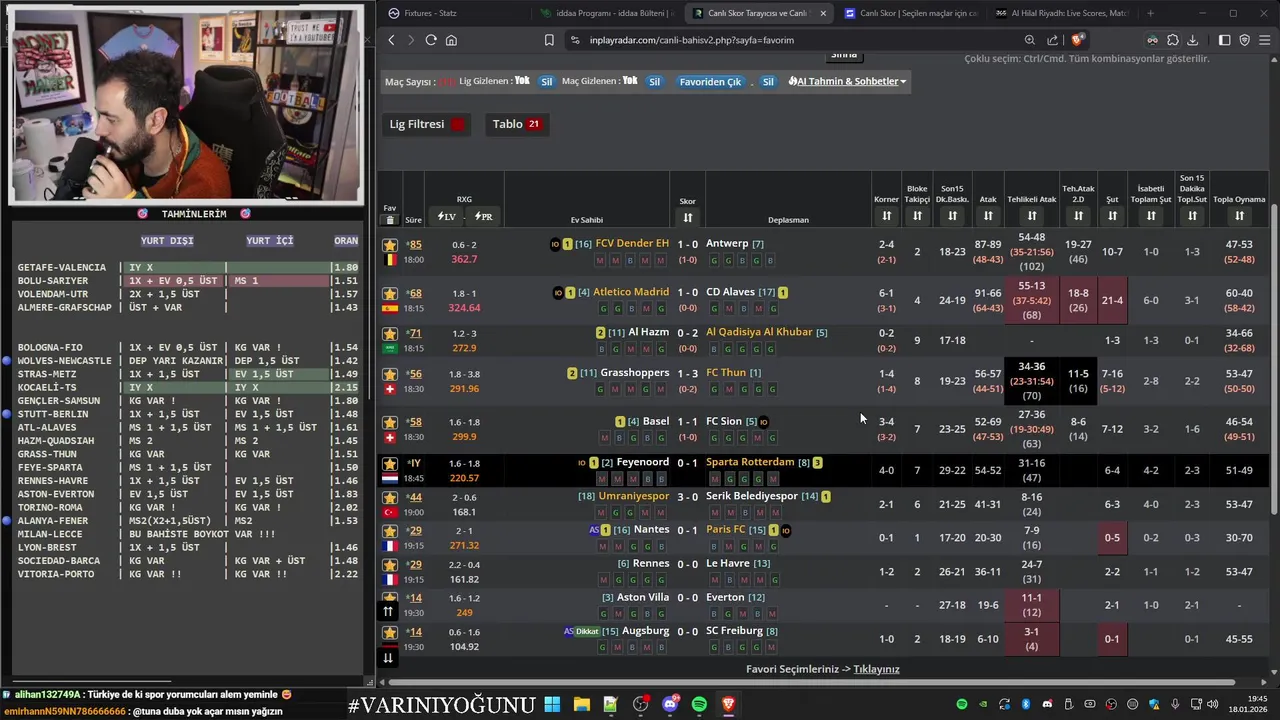Click the Favoriden Çık button
1280x720 pixels.
coord(711,81)
